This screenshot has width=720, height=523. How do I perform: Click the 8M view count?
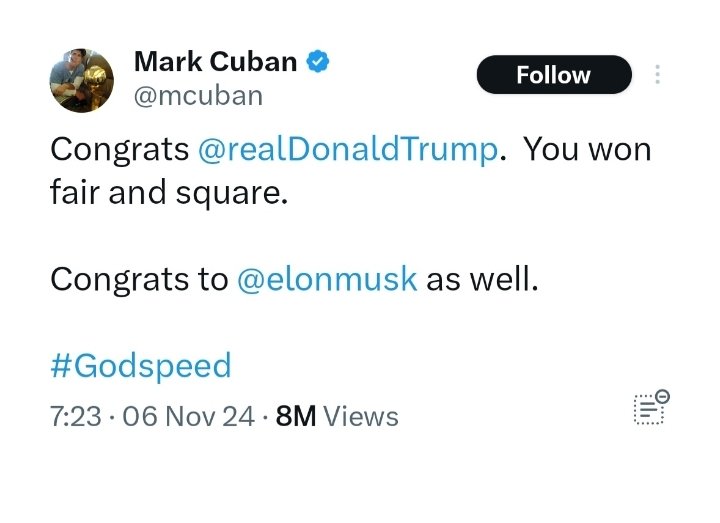click(x=295, y=416)
